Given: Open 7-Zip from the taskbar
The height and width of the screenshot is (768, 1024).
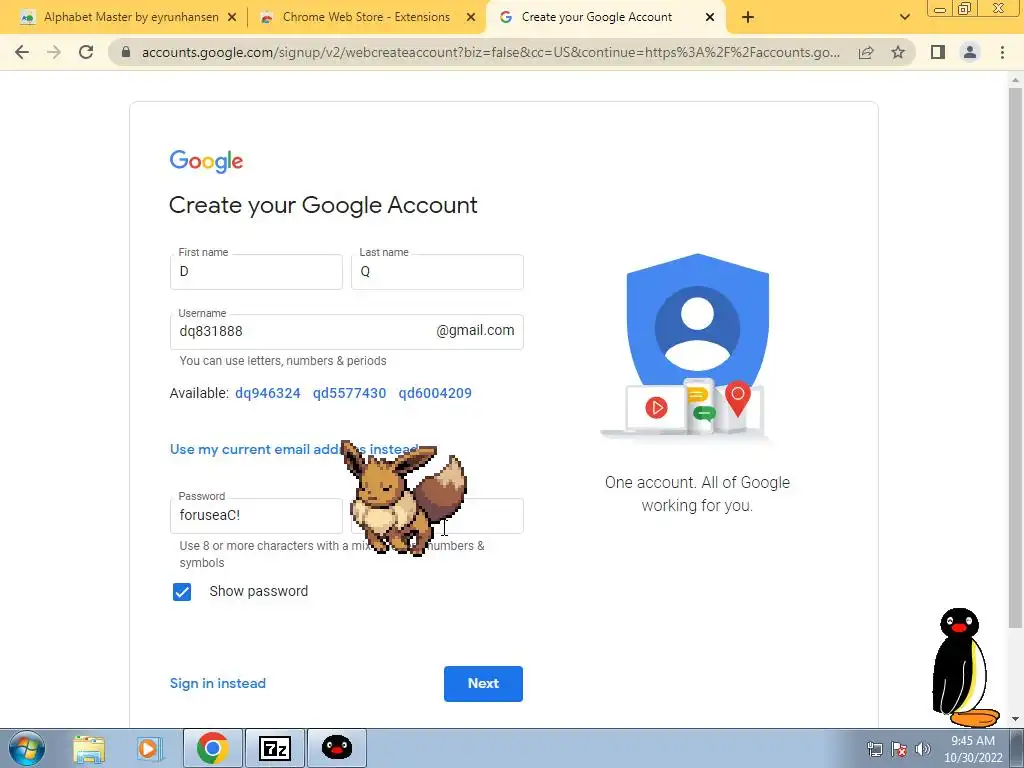Looking at the screenshot, I should (x=274, y=748).
